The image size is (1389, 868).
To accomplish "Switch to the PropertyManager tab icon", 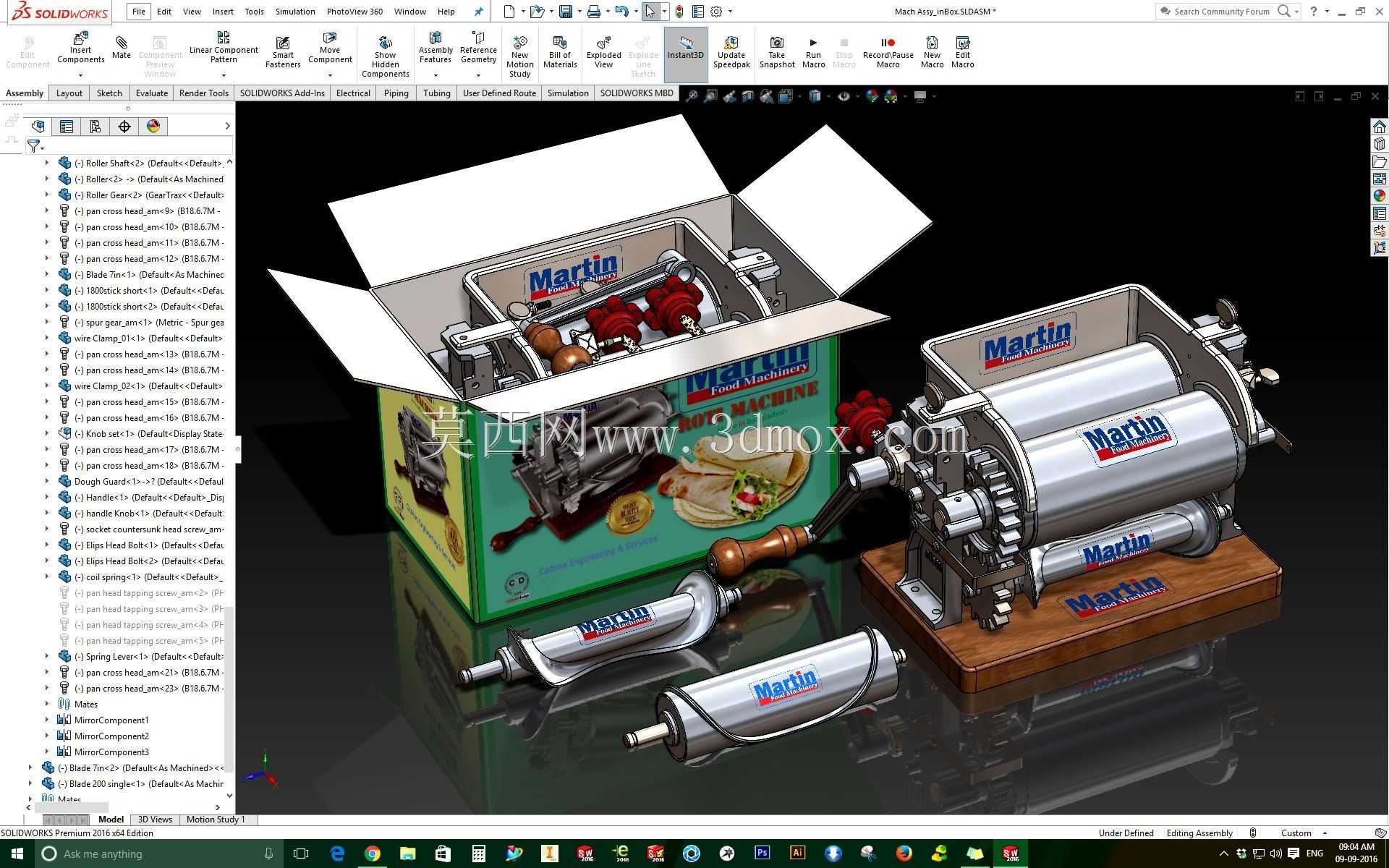I will pos(67,127).
